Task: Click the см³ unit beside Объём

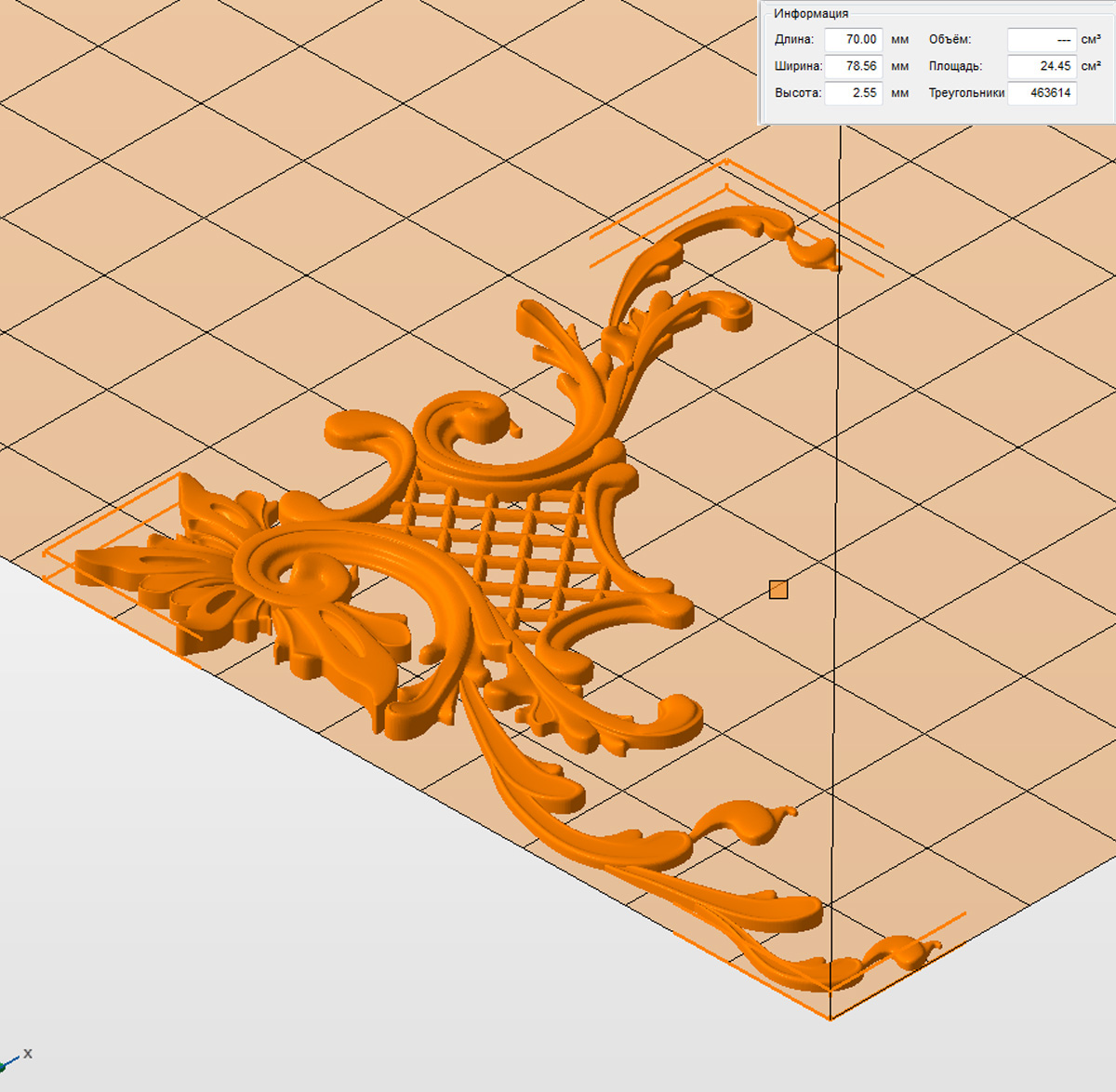Action: pyautogui.click(x=1091, y=40)
